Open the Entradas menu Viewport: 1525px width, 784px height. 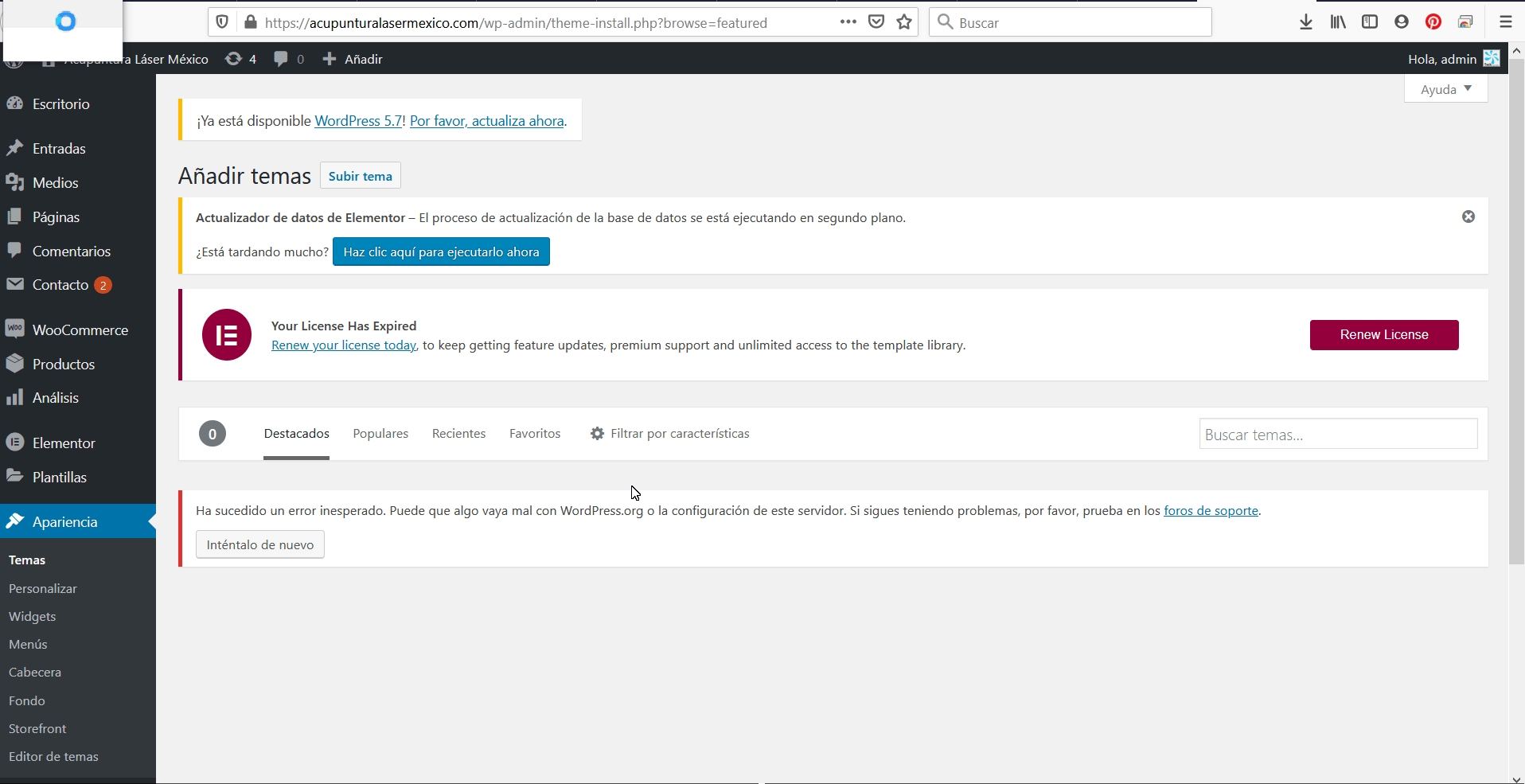click(x=78, y=149)
